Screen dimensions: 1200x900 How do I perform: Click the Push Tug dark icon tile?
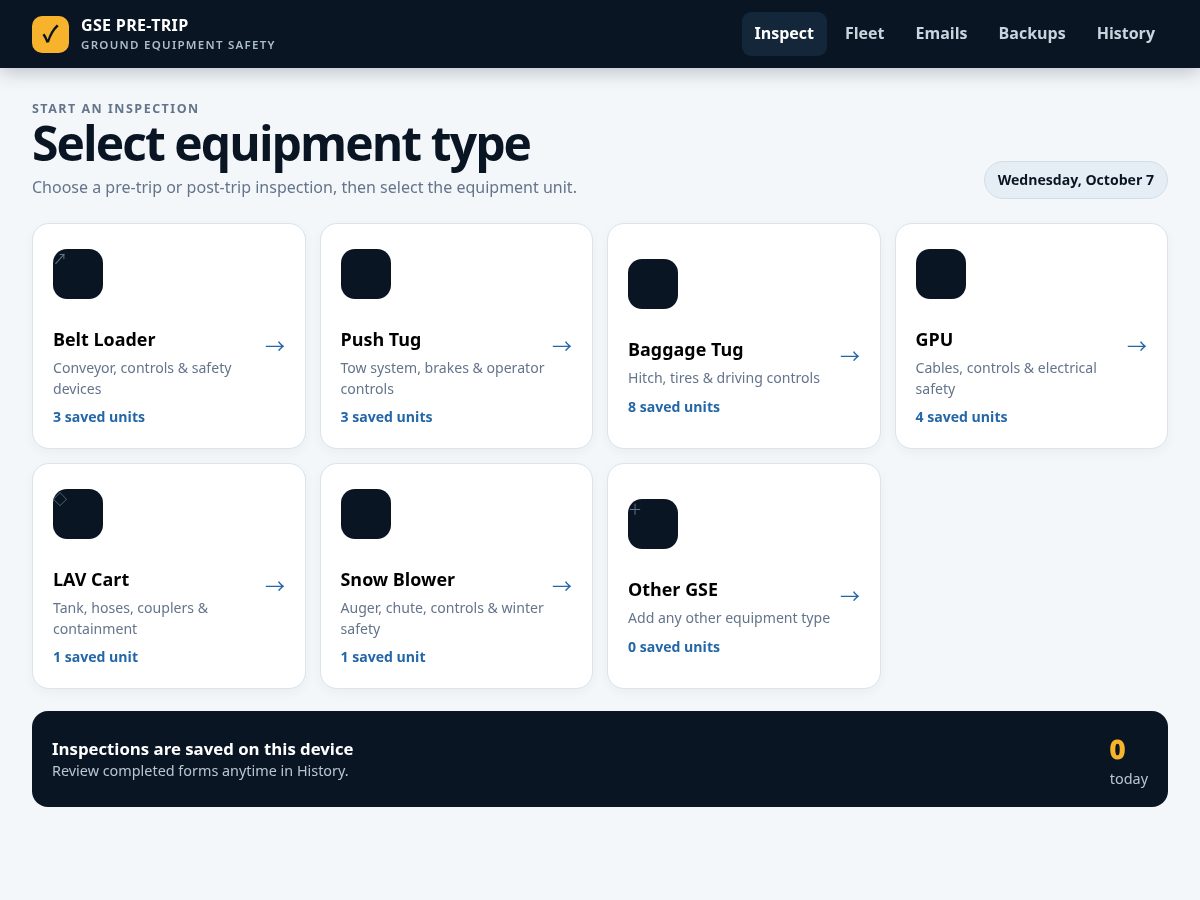coord(366,274)
